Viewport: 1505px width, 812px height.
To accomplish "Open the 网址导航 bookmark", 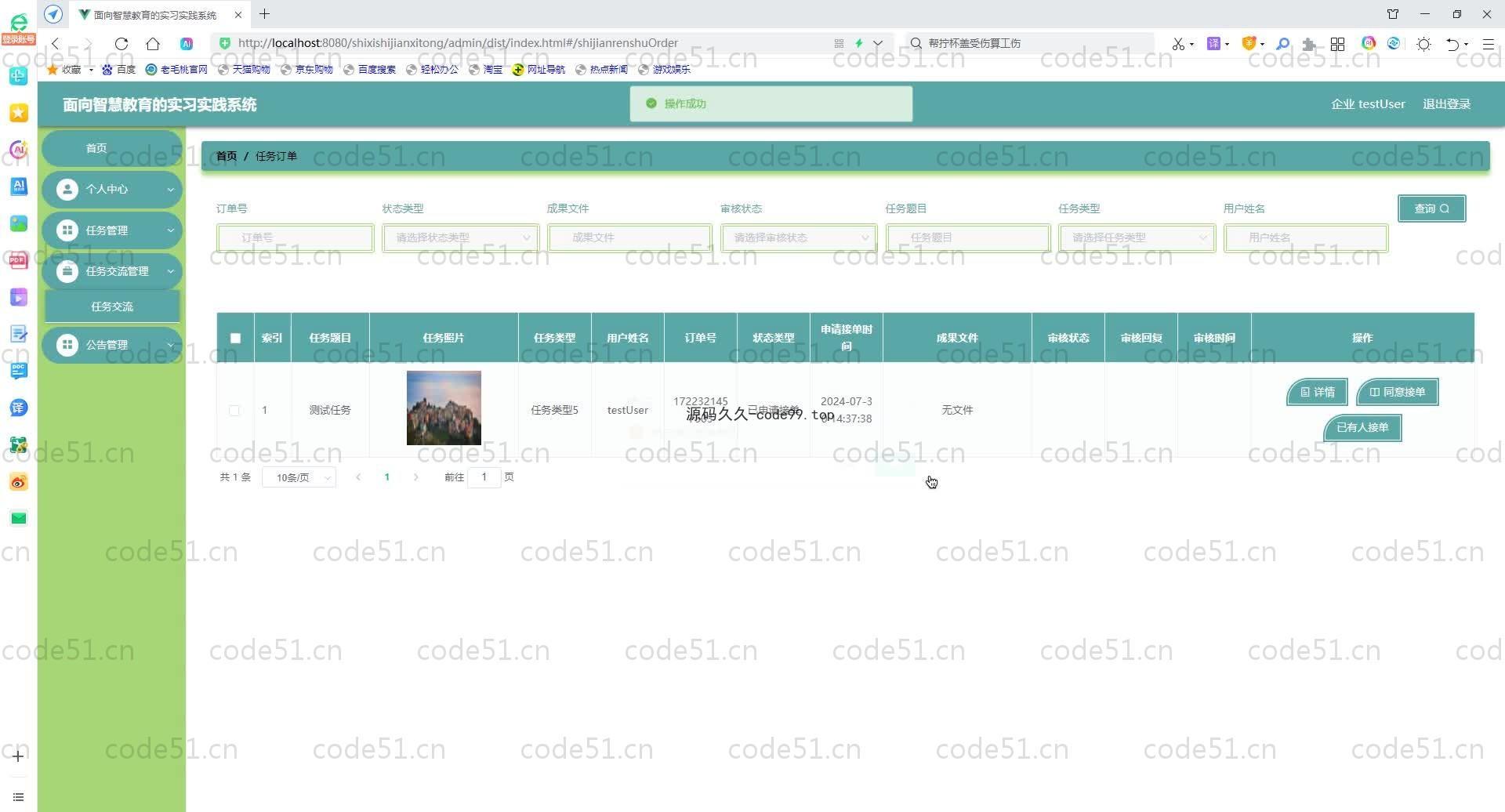I will [x=539, y=70].
